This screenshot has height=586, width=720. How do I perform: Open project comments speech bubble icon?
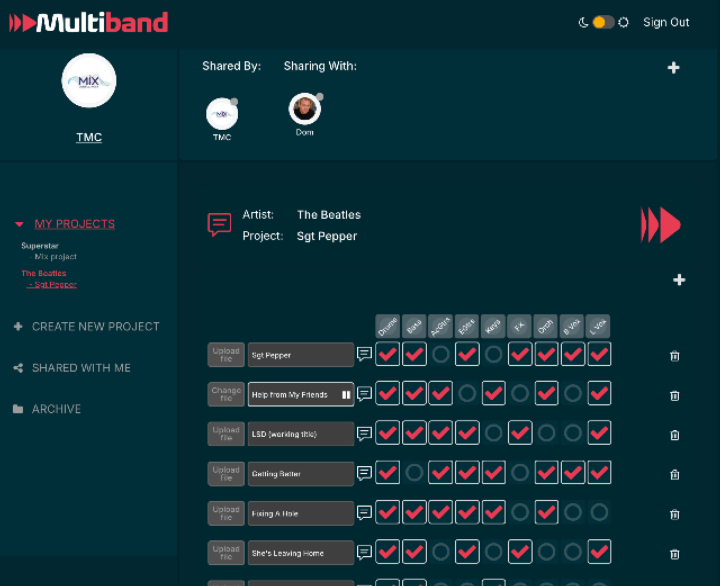[x=219, y=225]
